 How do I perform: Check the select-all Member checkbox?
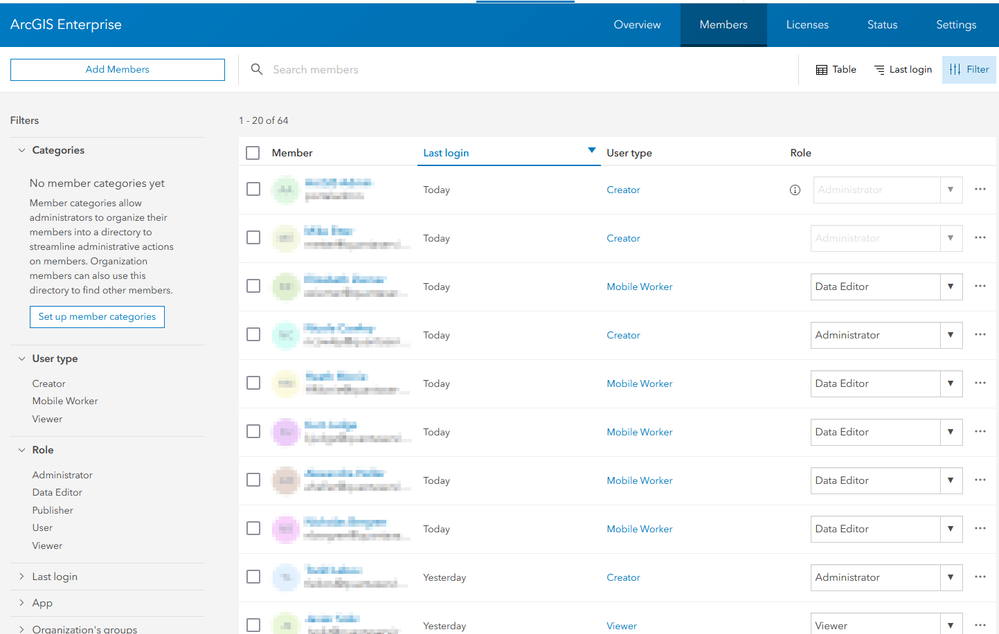click(253, 153)
